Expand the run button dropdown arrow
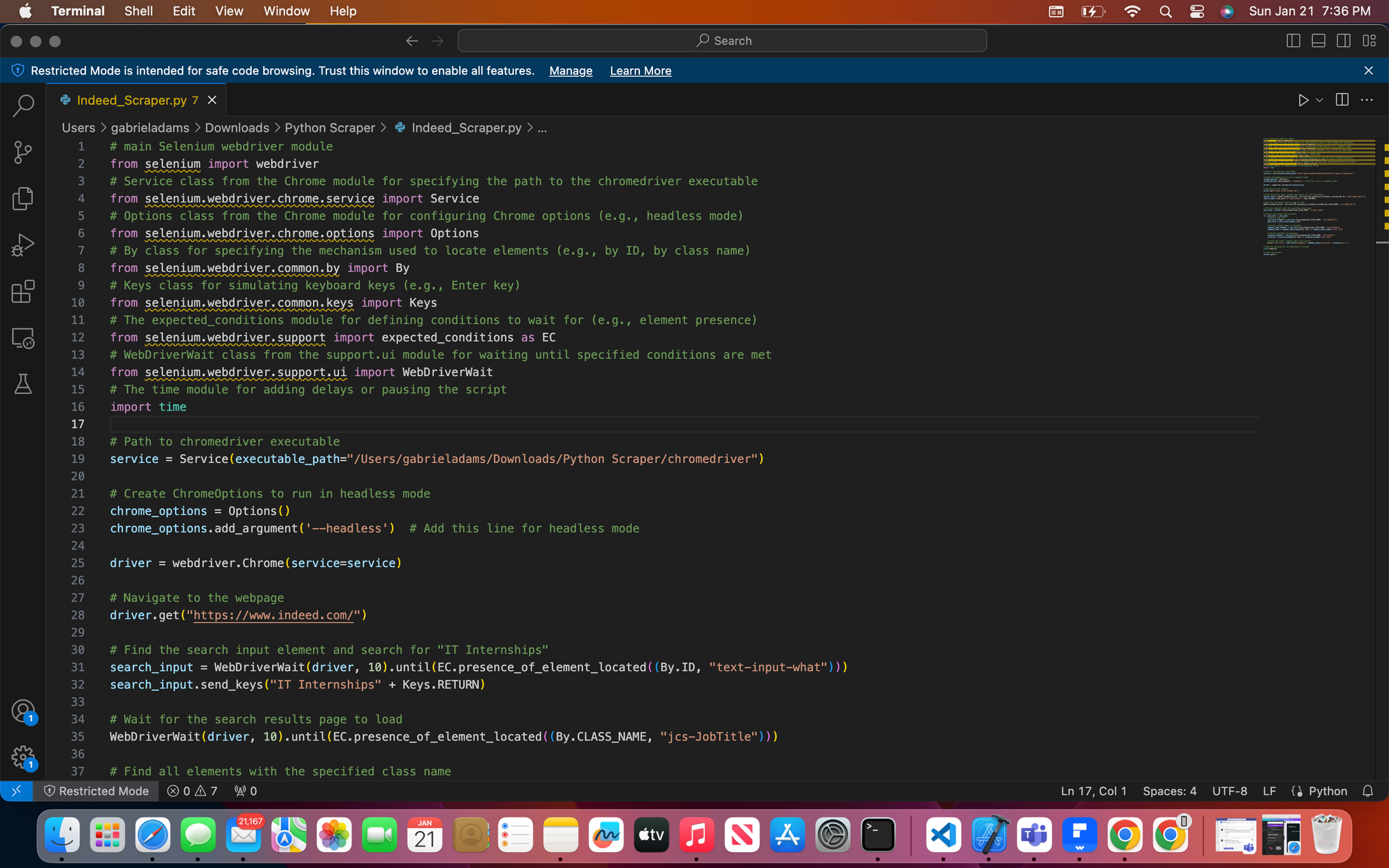Screen dimensions: 1389x868 click(x=1319, y=100)
